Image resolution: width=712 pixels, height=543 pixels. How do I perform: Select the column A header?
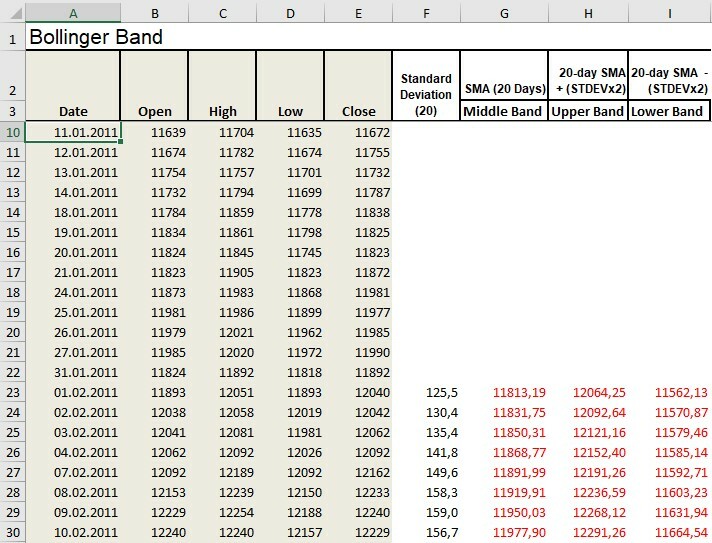point(73,13)
